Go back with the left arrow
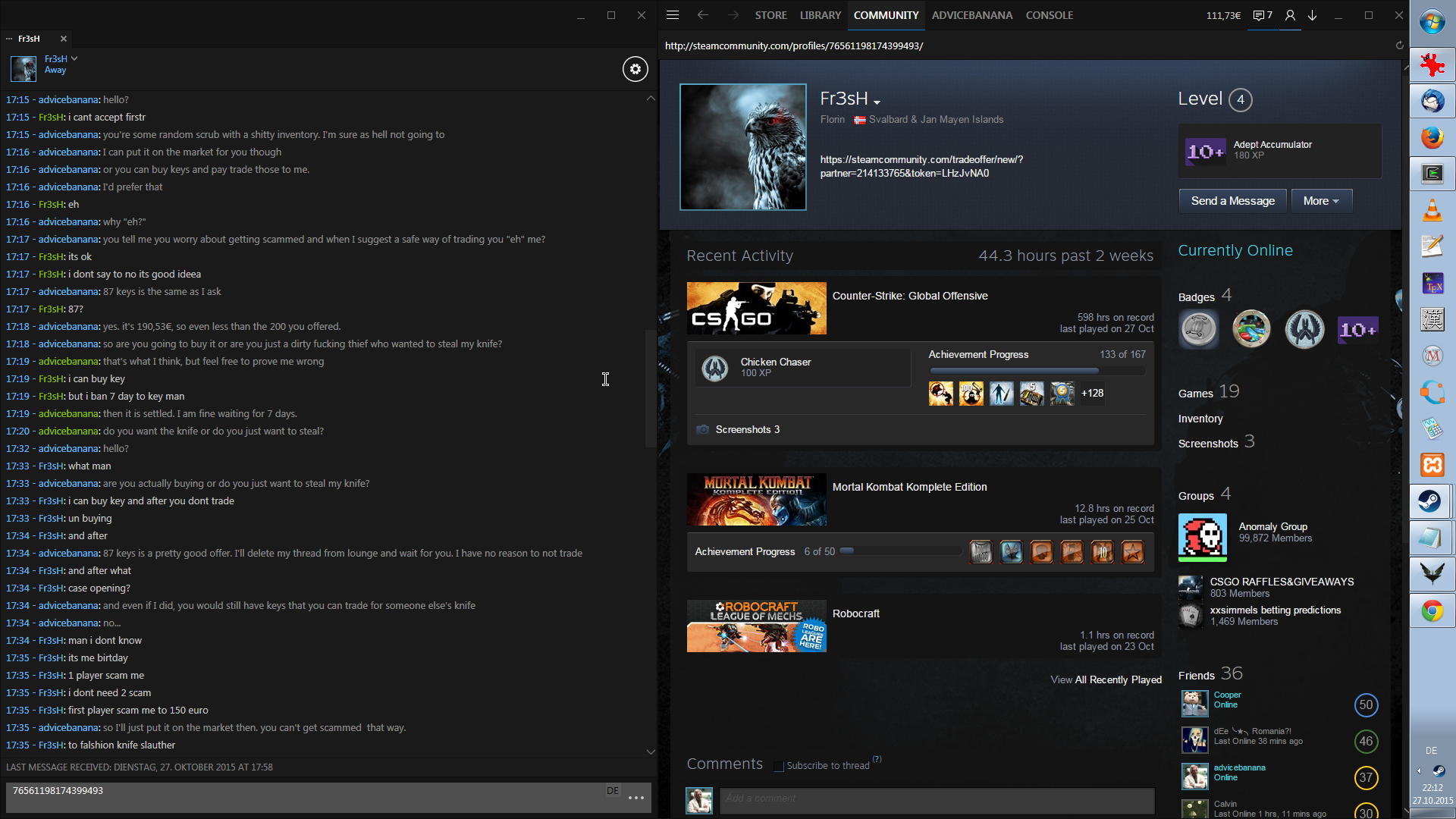Image resolution: width=1456 pixels, height=819 pixels. click(x=702, y=15)
